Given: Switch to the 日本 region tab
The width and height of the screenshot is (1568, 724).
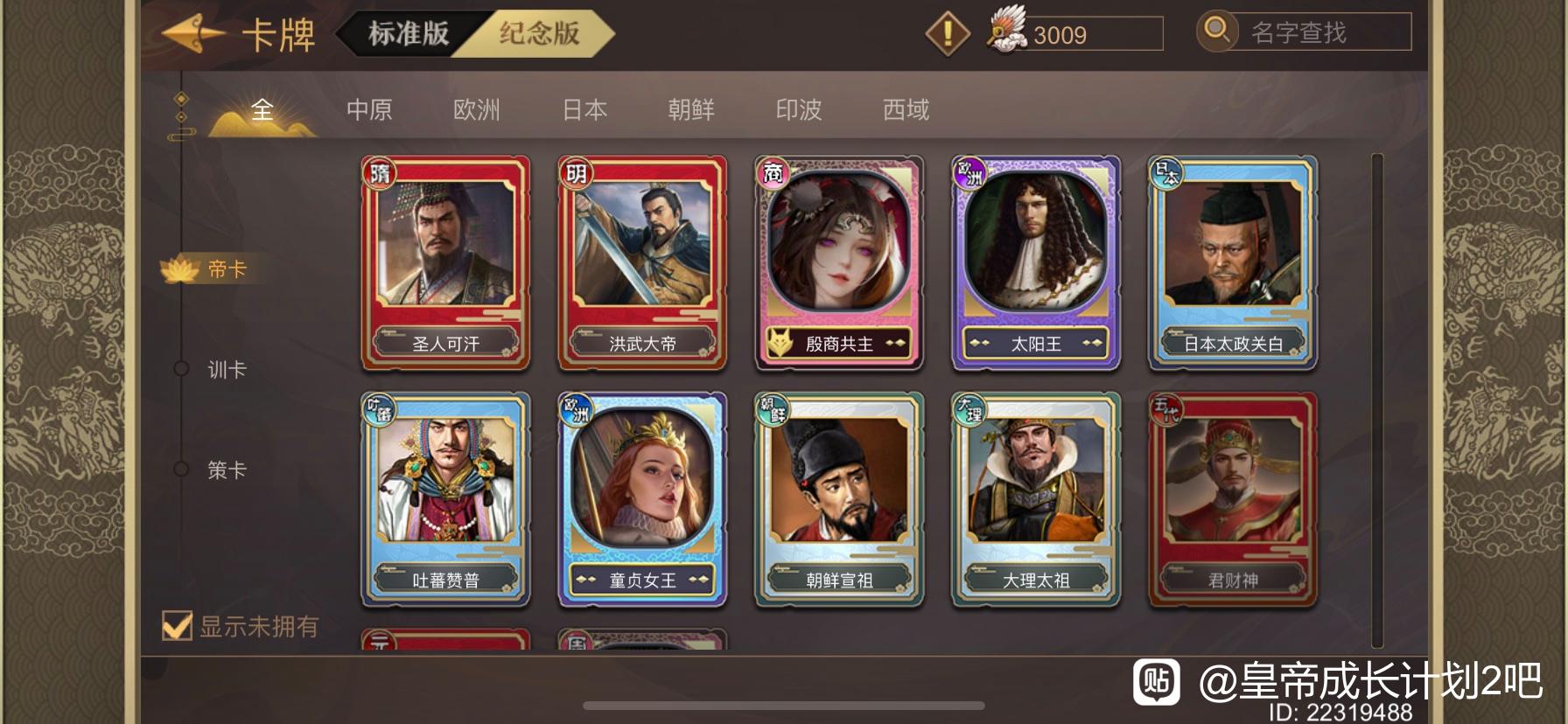Looking at the screenshot, I should point(584,110).
